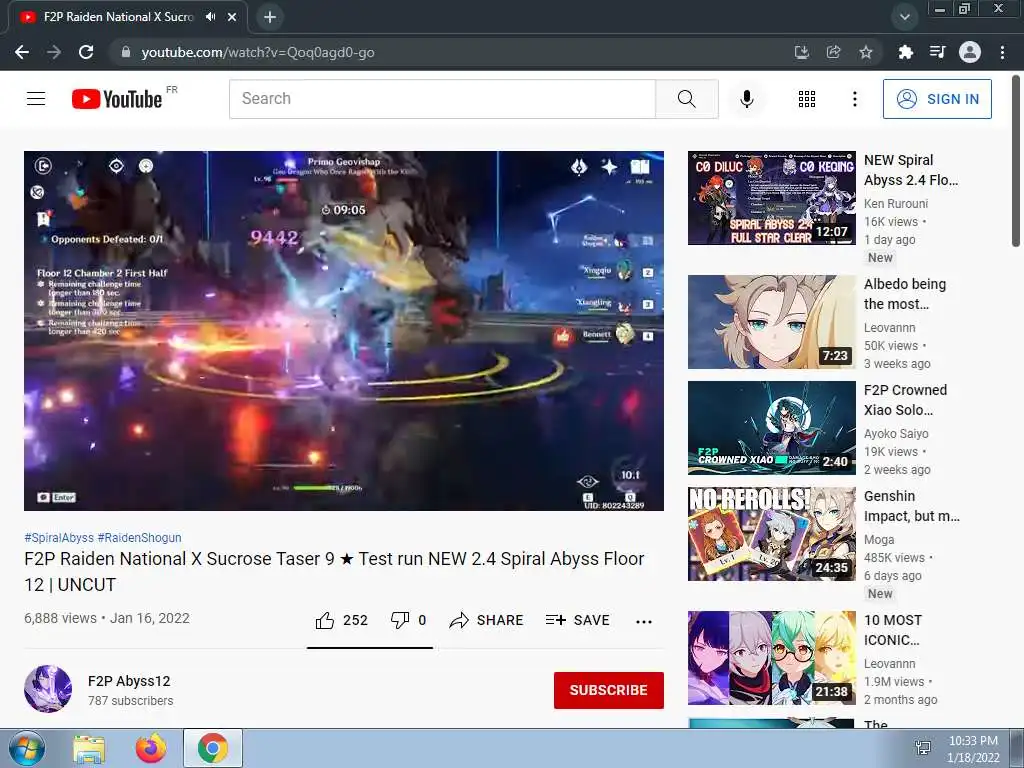Open the NO REROLLS Genshin Impact thumbnail
Viewport: 1024px width, 768px height.
pos(771,534)
